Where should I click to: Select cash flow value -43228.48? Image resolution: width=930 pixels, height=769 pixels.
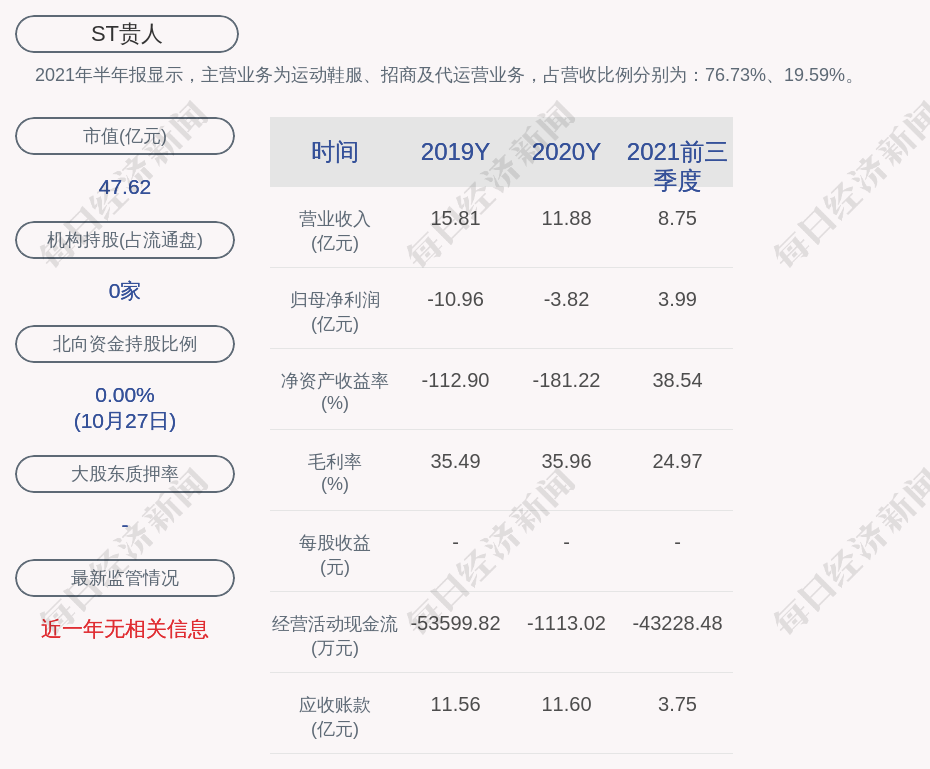click(677, 623)
